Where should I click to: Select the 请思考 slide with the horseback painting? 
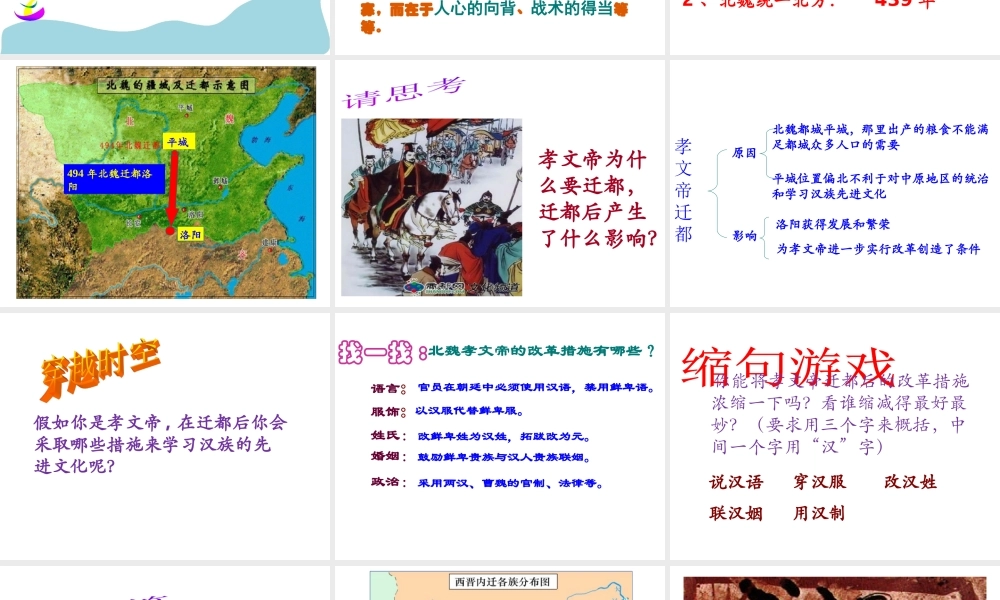pos(499,182)
